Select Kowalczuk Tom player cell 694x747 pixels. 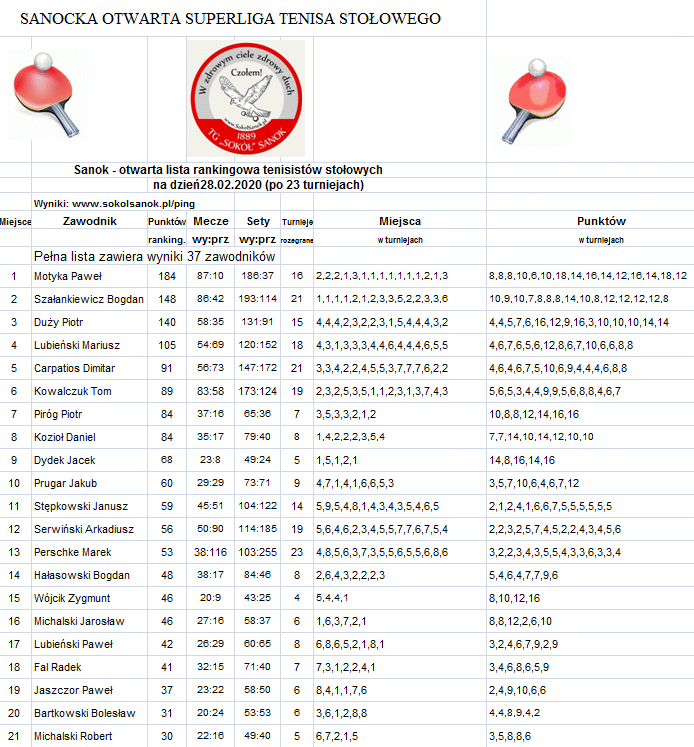(90, 392)
